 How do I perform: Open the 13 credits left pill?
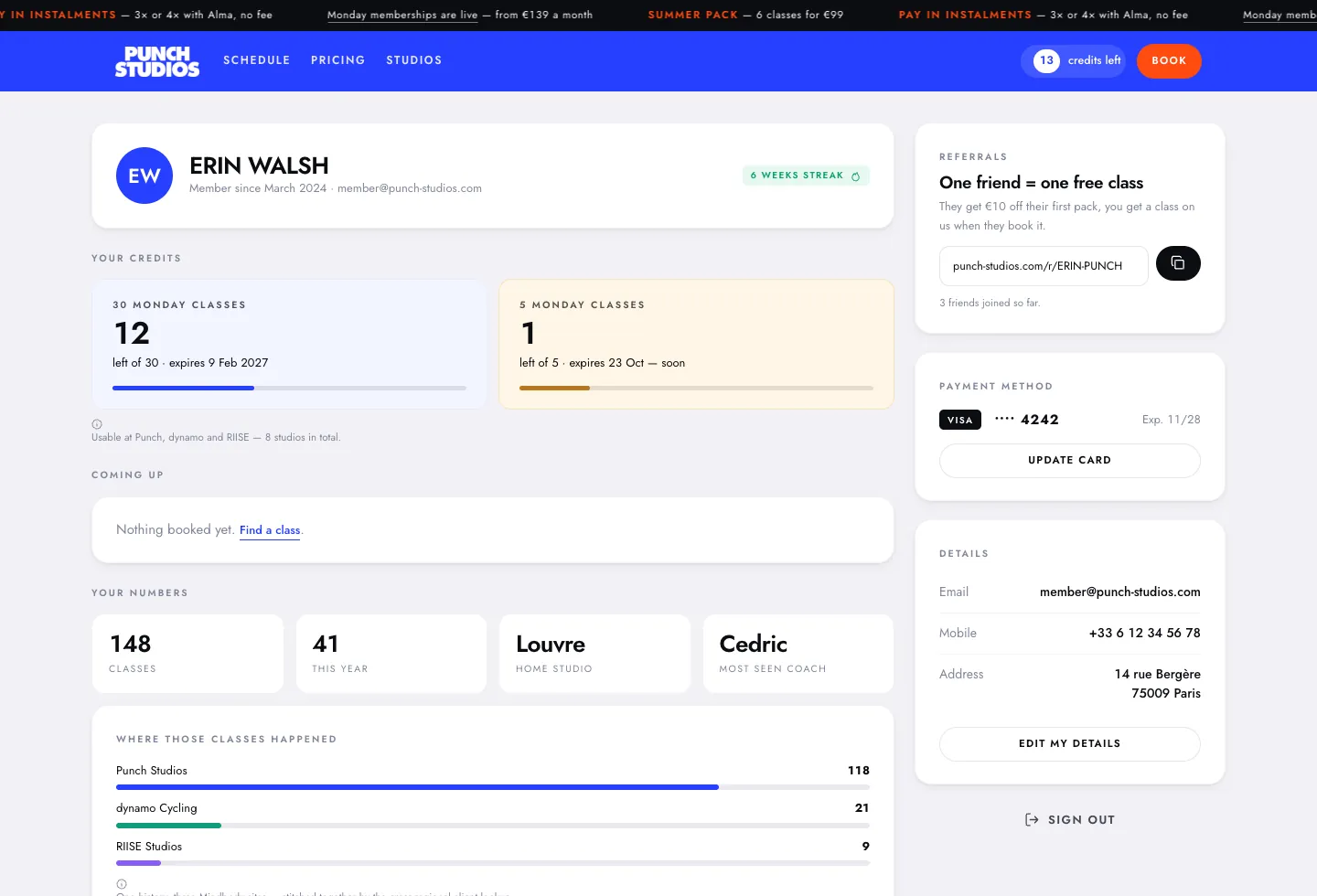point(1074,61)
